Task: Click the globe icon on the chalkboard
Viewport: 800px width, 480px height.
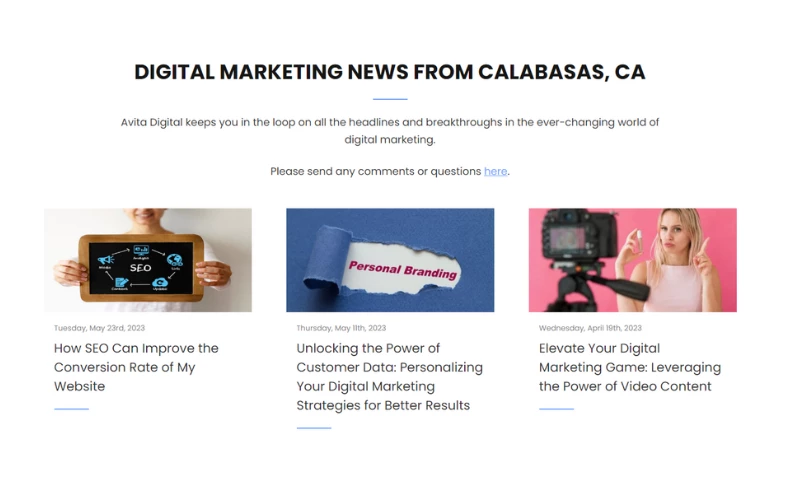Action: click(174, 260)
